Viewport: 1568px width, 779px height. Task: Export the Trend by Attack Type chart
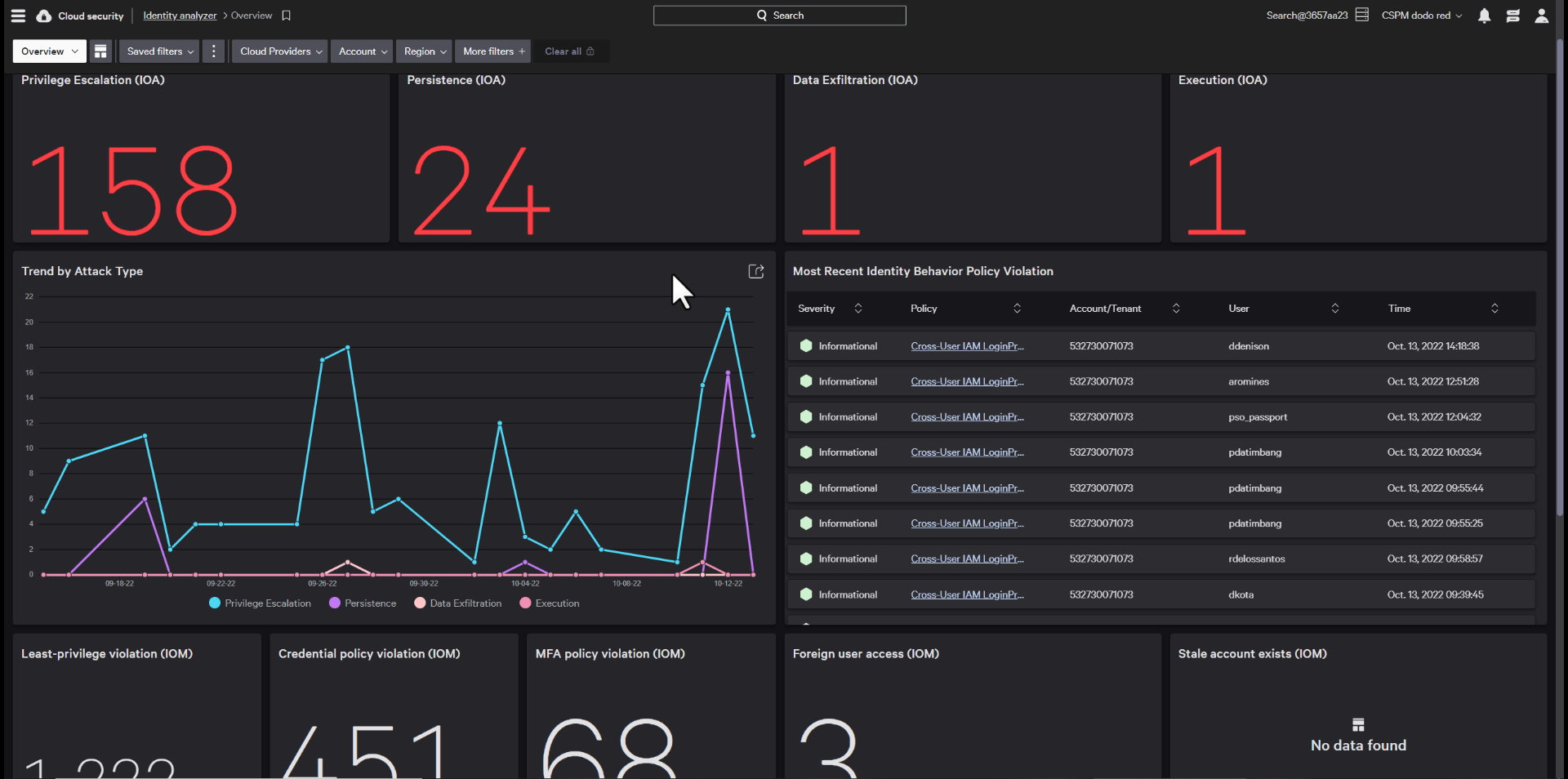(x=755, y=272)
